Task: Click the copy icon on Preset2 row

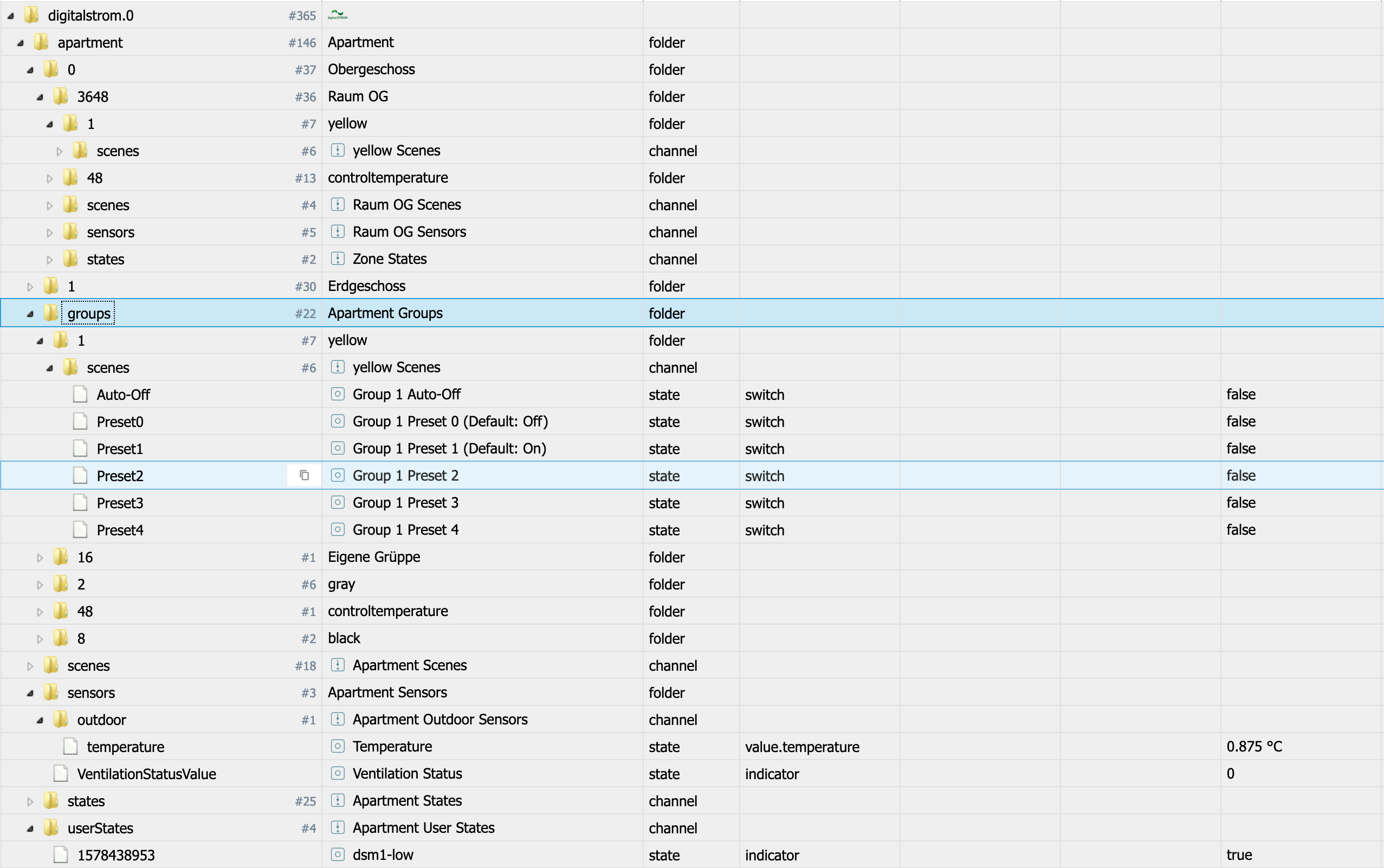Action: coord(304,475)
